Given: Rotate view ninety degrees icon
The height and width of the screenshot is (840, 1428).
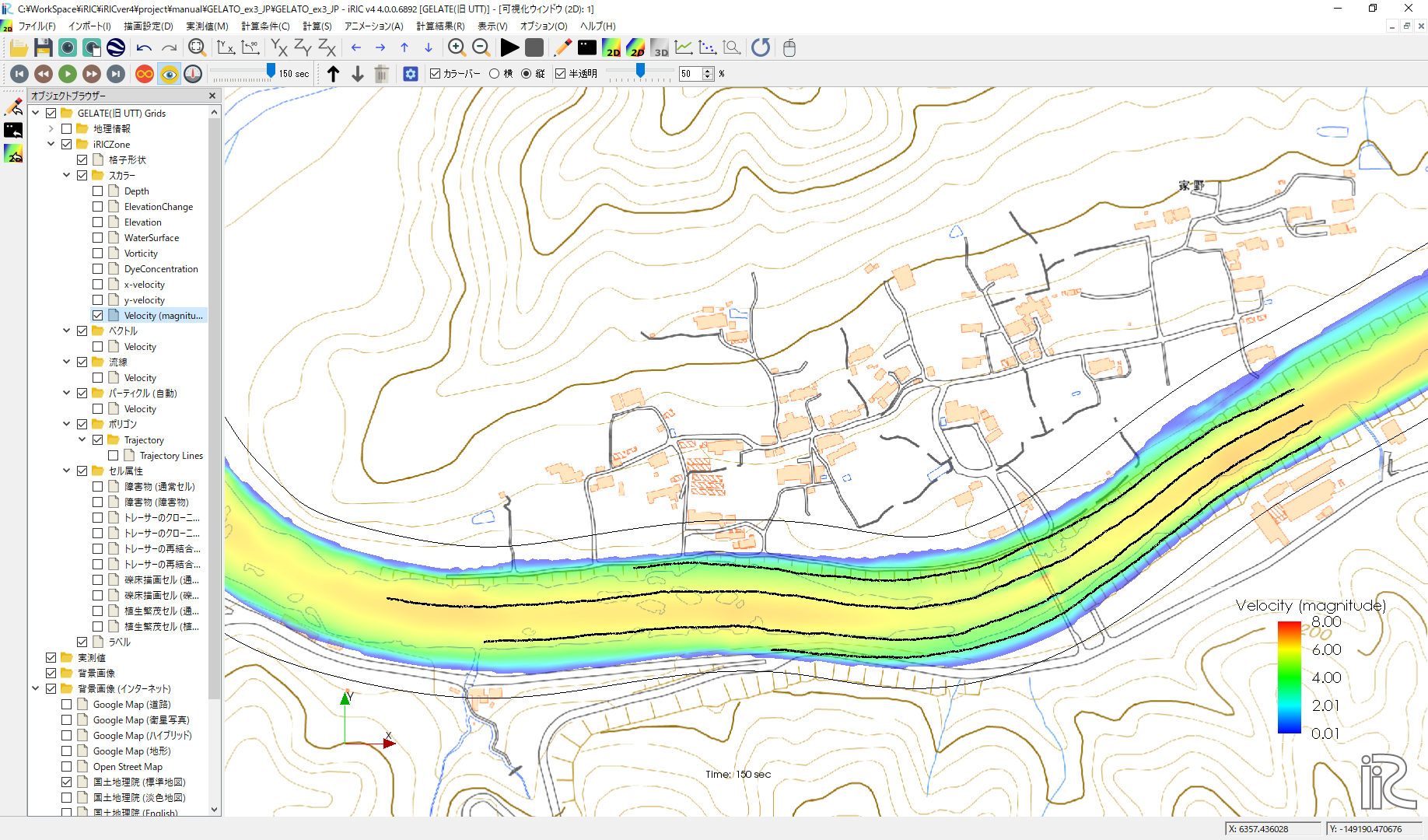Looking at the screenshot, I should coord(250,48).
